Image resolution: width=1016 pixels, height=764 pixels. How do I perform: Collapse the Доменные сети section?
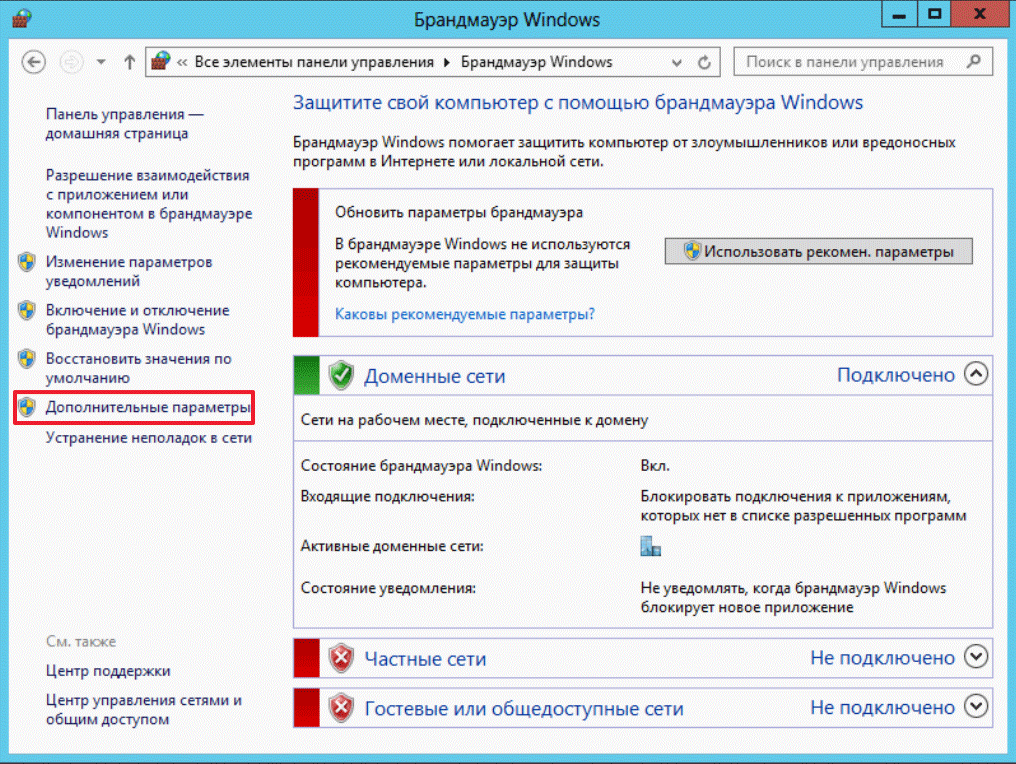975,375
